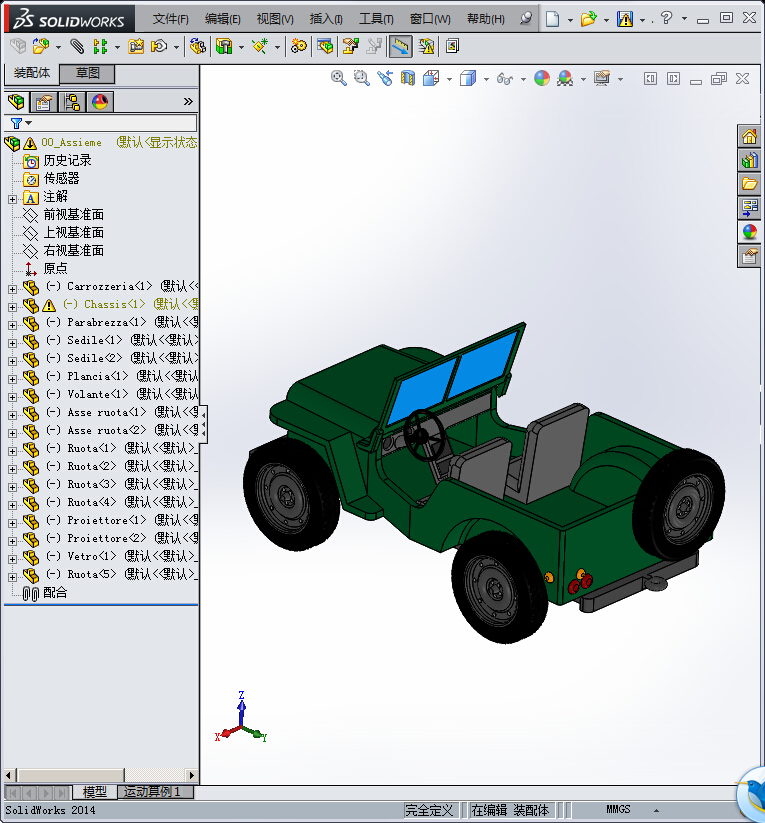
Task: Select the 模型 bottom tab
Action: [95, 792]
